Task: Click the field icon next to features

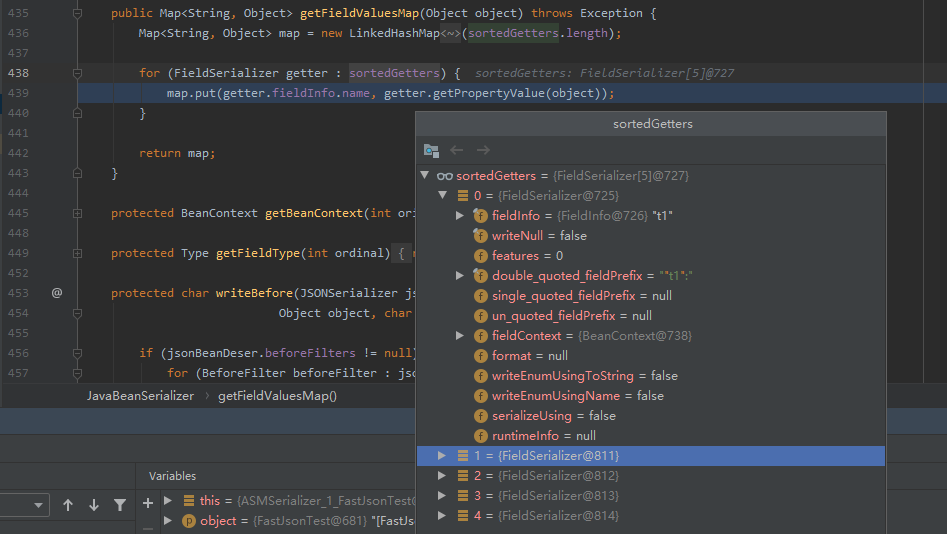Action: (480, 256)
